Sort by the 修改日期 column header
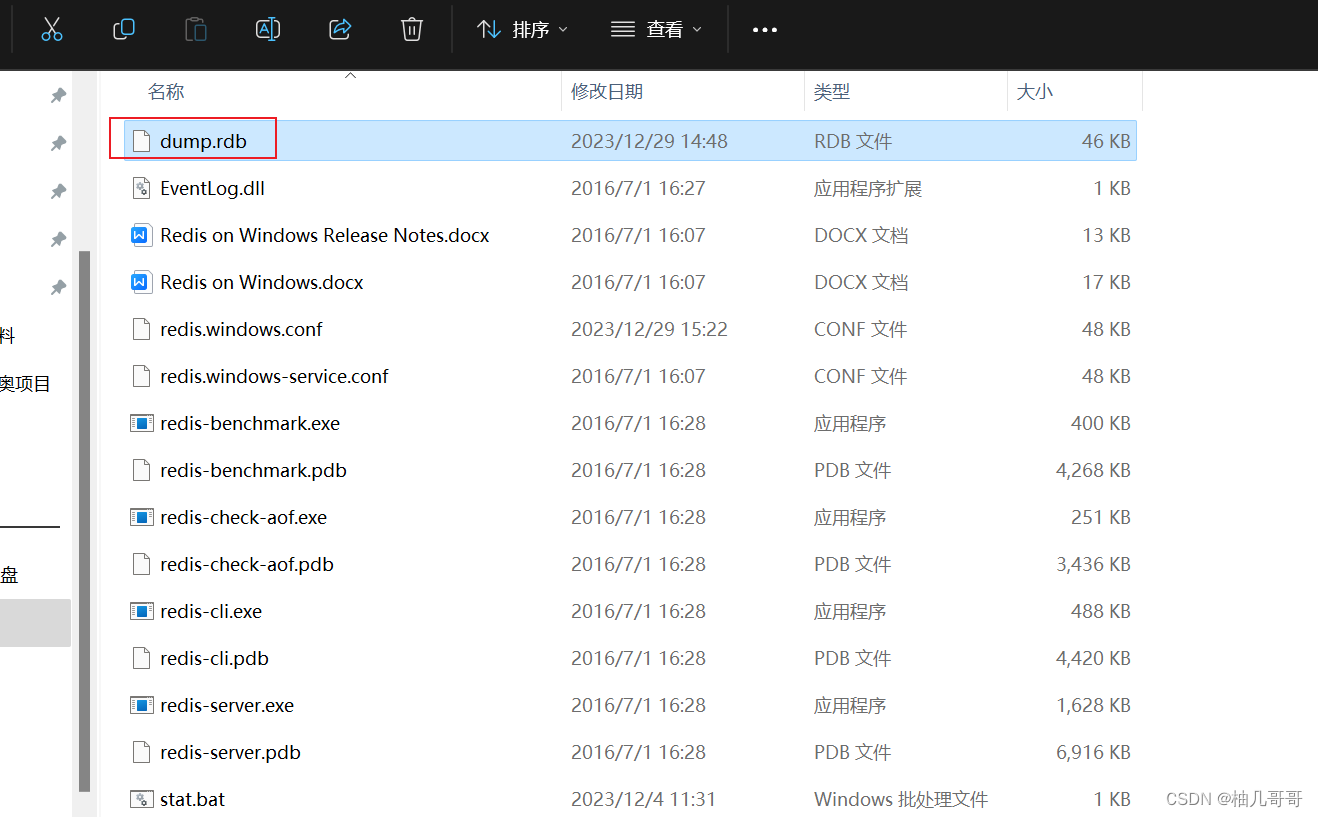Image resolution: width=1318 pixels, height=817 pixels. click(x=607, y=92)
